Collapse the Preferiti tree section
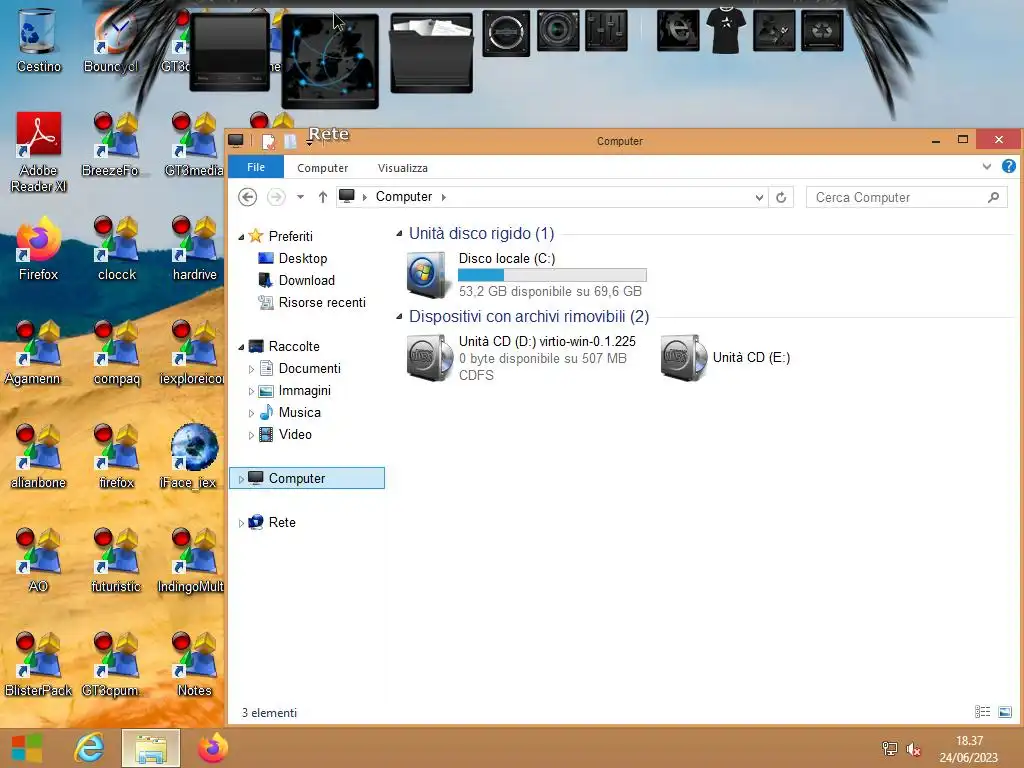Viewport: 1024px width, 768px height. click(241, 237)
